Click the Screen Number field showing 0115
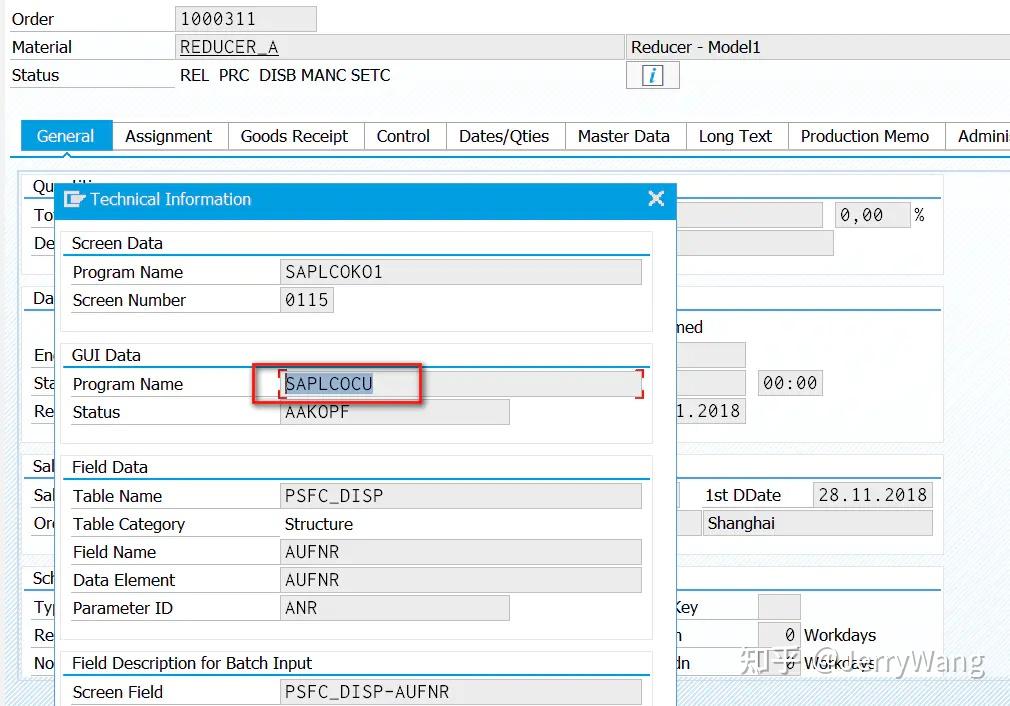1010x706 pixels. (x=306, y=299)
